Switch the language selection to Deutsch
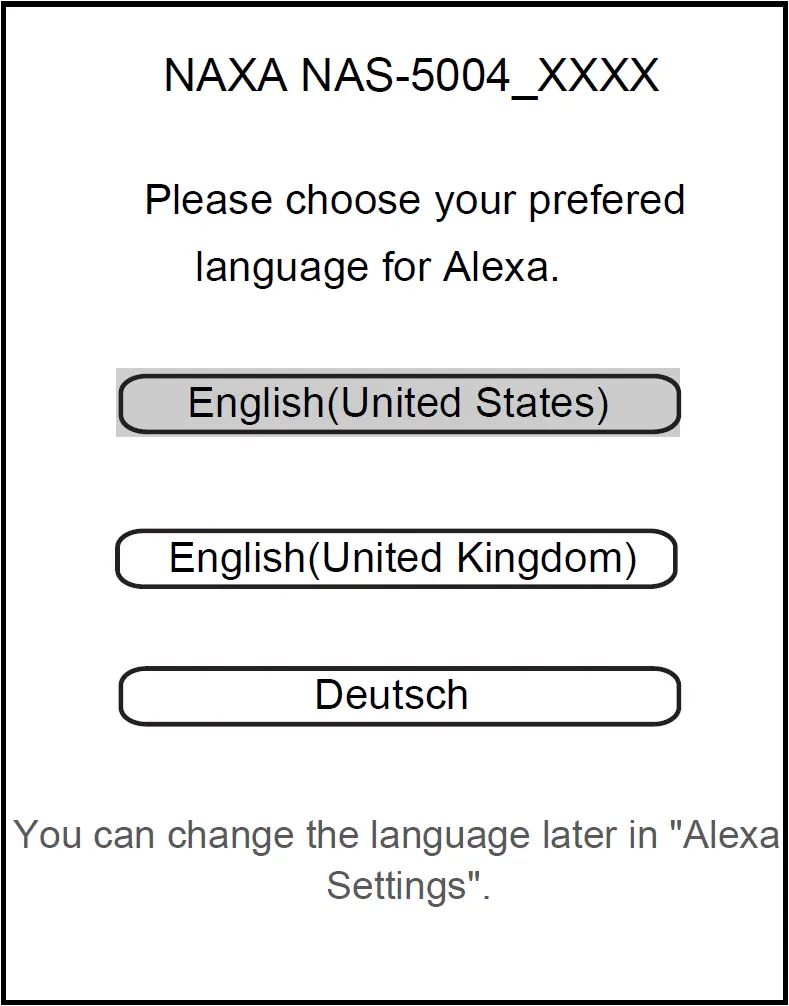 [399, 696]
